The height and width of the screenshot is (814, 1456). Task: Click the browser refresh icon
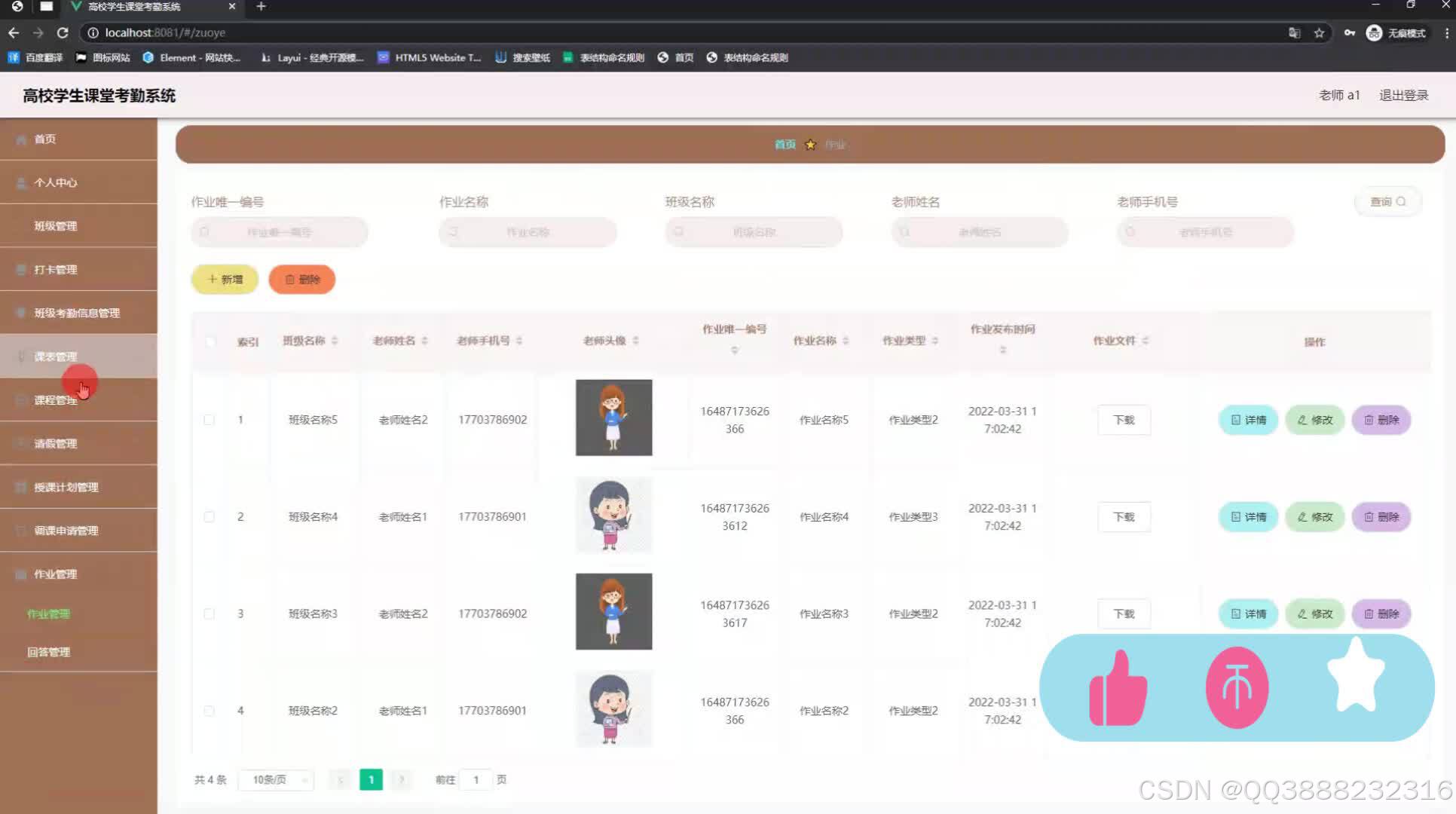tap(63, 32)
